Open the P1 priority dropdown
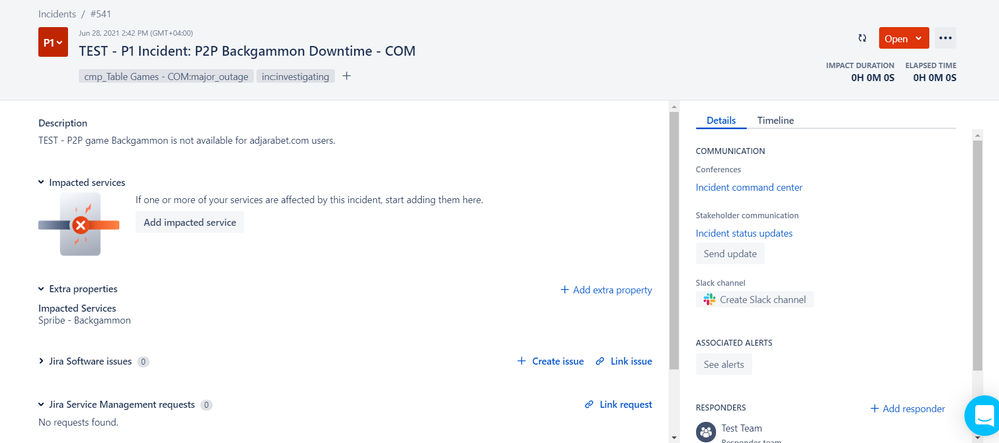Image resolution: width=999 pixels, height=443 pixels. tap(53, 42)
